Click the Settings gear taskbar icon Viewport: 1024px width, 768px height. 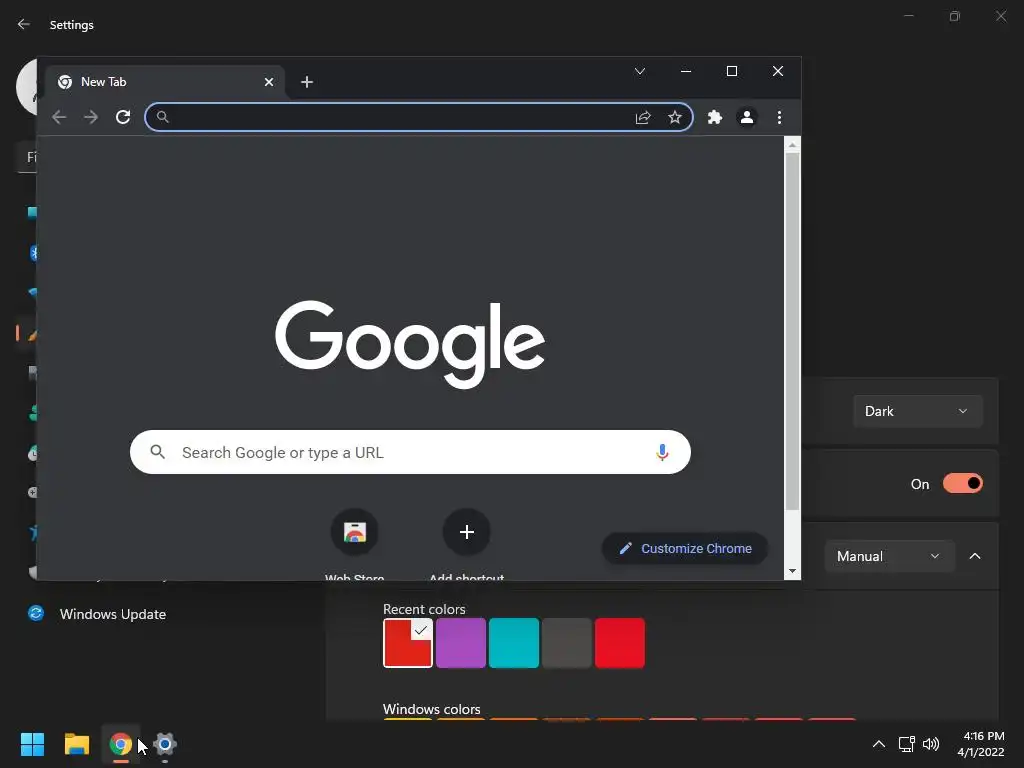coord(165,744)
